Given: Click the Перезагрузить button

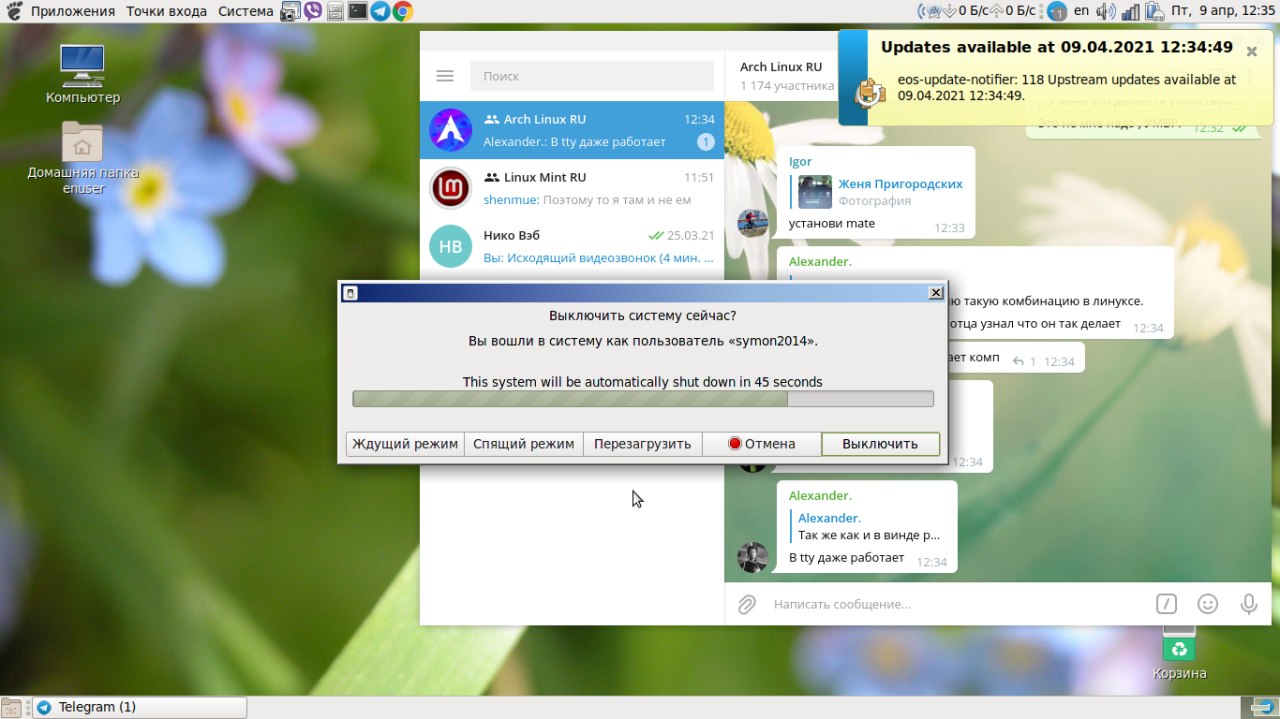Looking at the screenshot, I should [x=642, y=444].
